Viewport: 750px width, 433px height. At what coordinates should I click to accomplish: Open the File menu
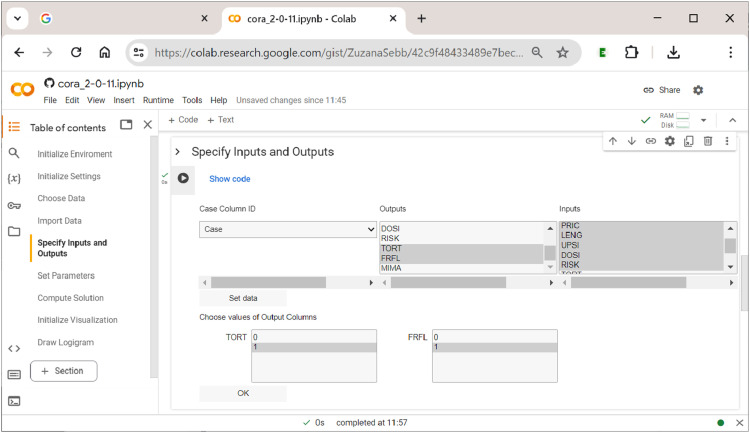50,100
